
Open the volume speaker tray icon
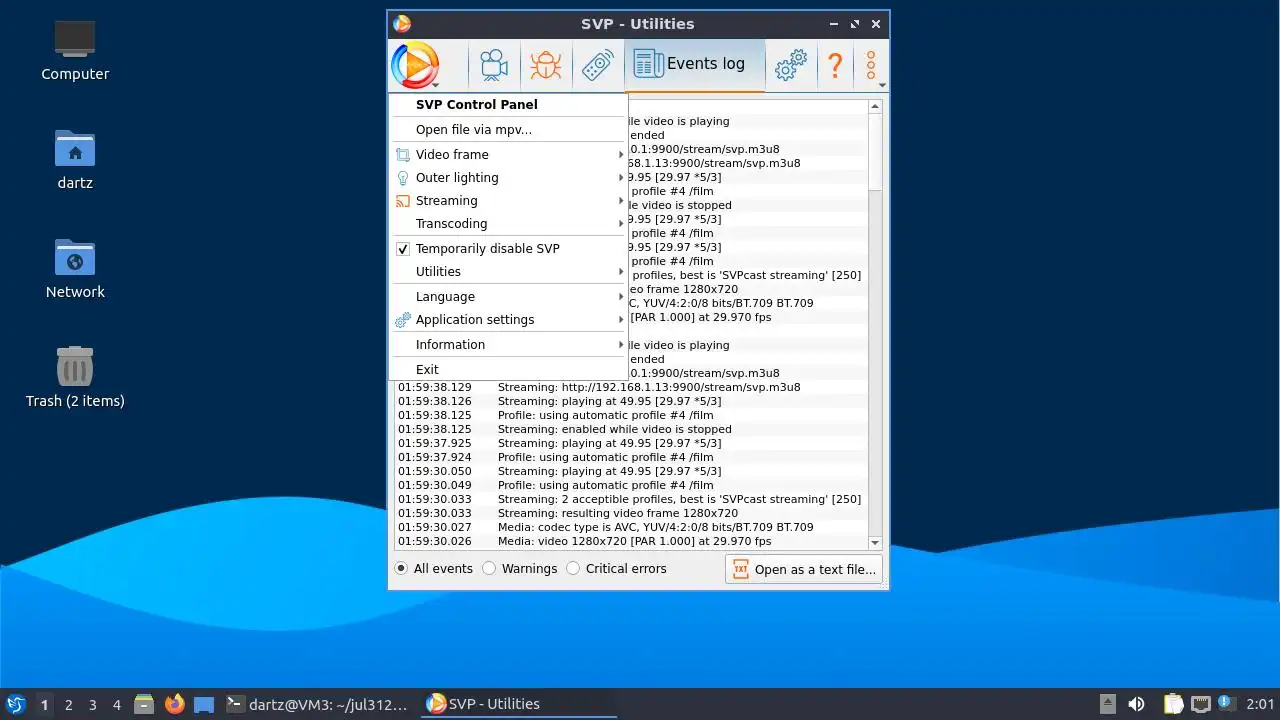pyautogui.click(x=1136, y=704)
